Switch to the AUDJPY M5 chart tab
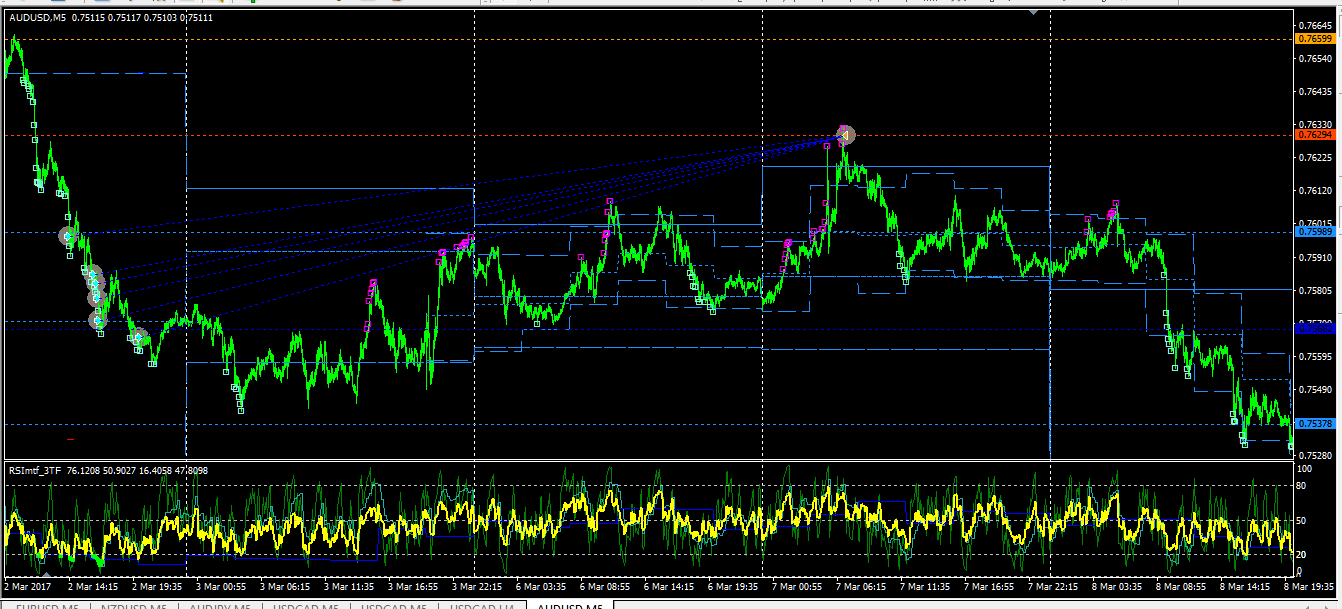Image resolution: width=1342 pixels, height=609 pixels. (218, 605)
